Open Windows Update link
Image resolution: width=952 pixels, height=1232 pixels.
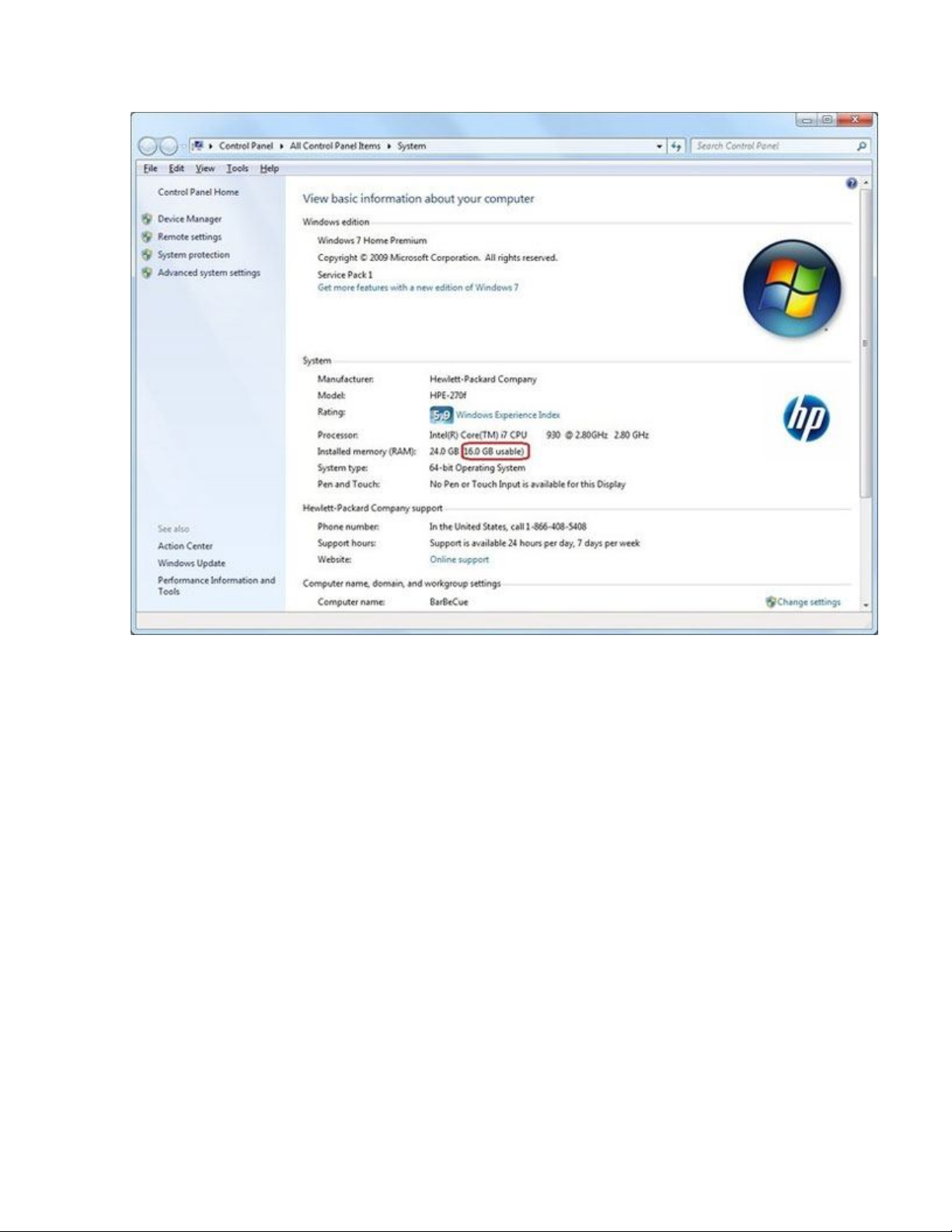pyautogui.click(x=191, y=564)
